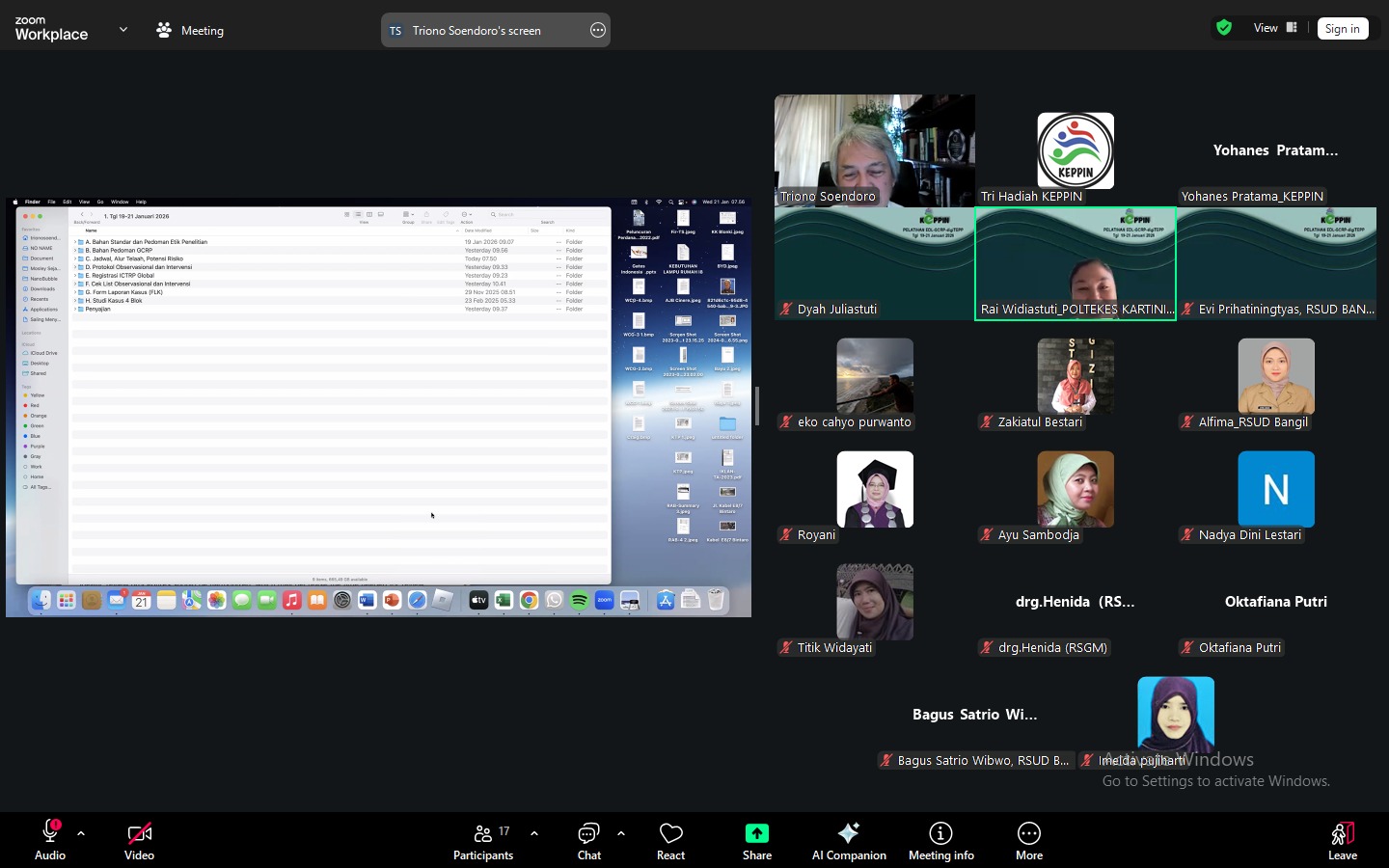The width and height of the screenshot is (1389, 868).
Task: Expand the Chat options arrow
Action: pos(621,833)
